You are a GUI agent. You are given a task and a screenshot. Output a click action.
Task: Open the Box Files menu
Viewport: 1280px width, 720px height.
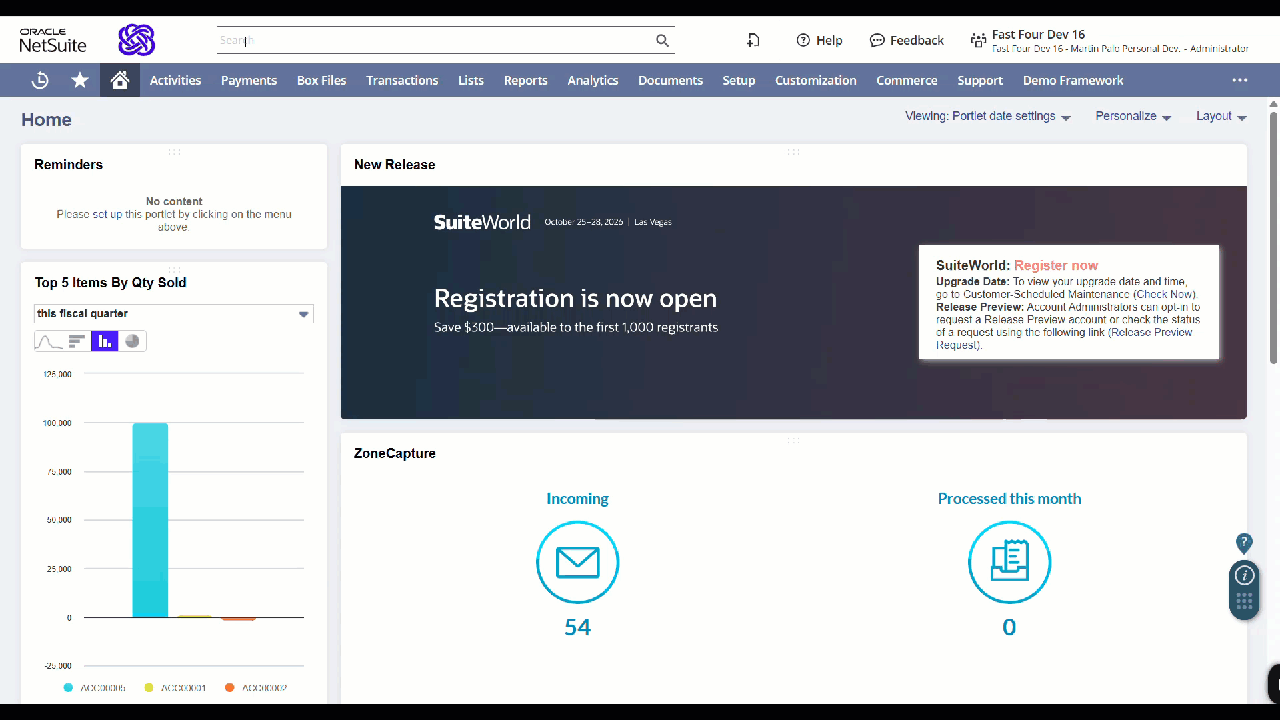[x=322, y=80]
